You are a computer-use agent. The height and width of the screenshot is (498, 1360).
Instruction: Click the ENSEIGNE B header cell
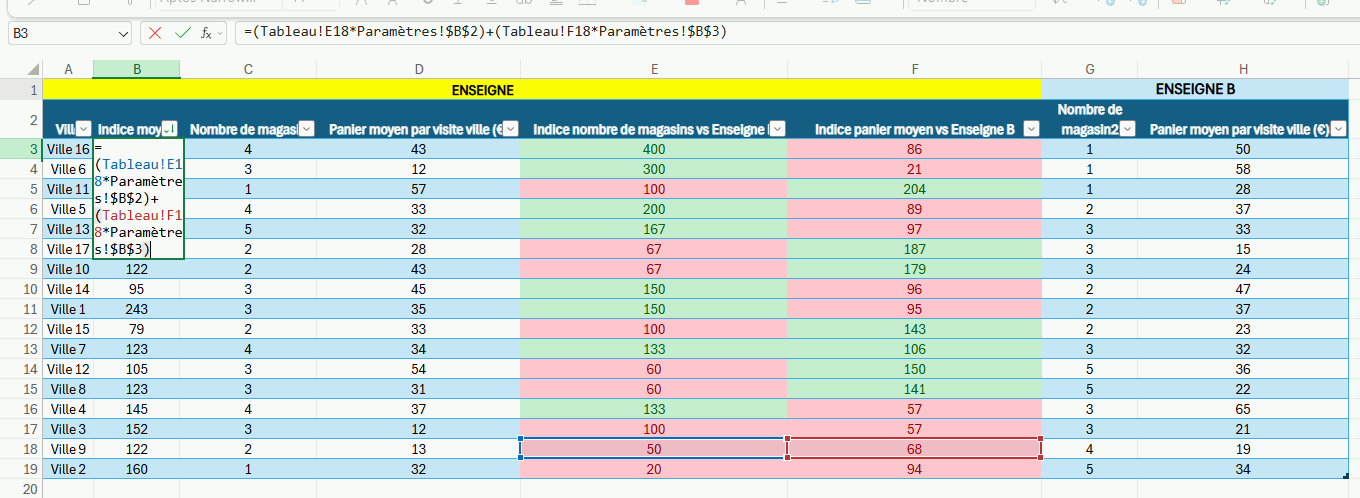[x=1195, y=90]
